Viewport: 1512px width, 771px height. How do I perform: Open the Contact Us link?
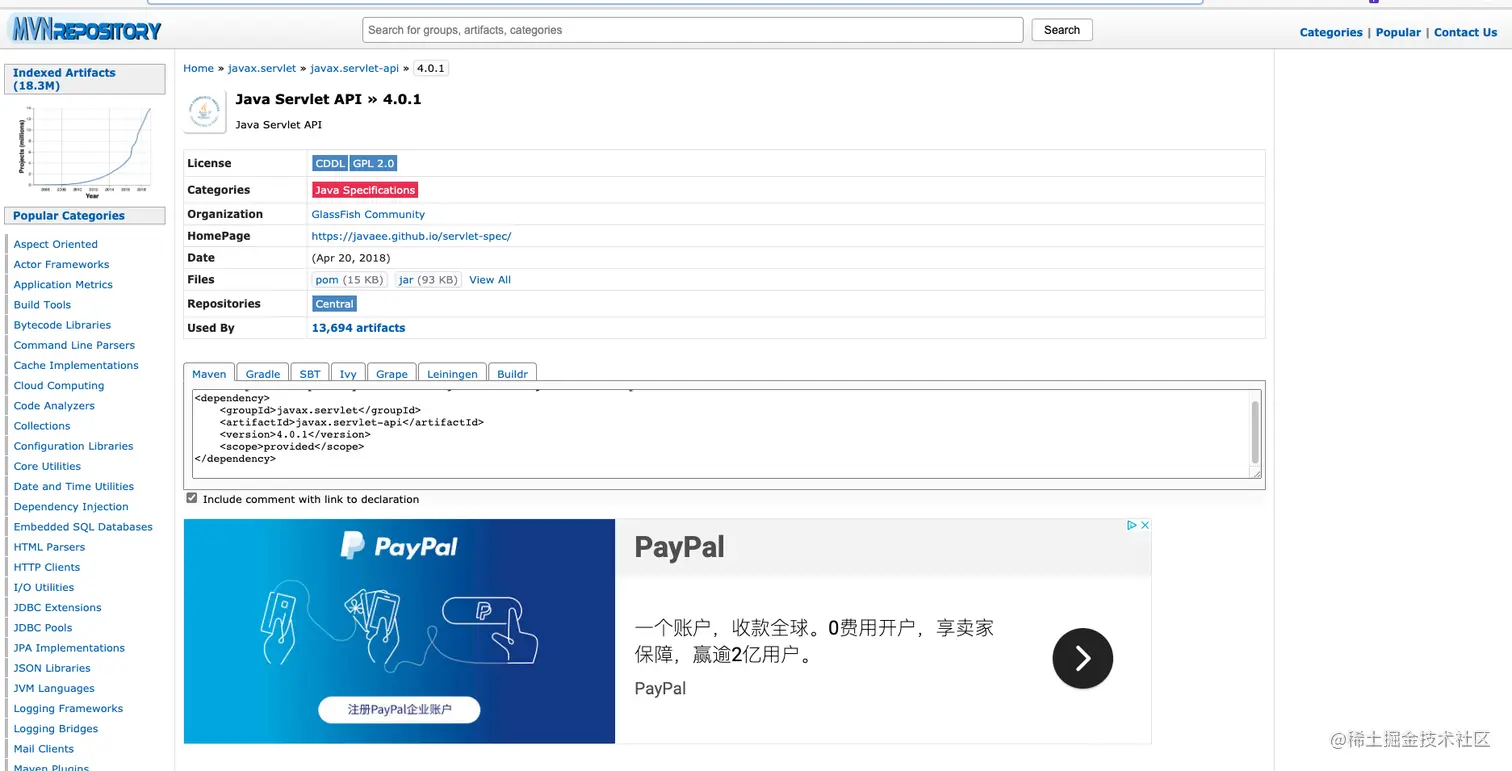pyautogui.click(x=1465, y=32)
